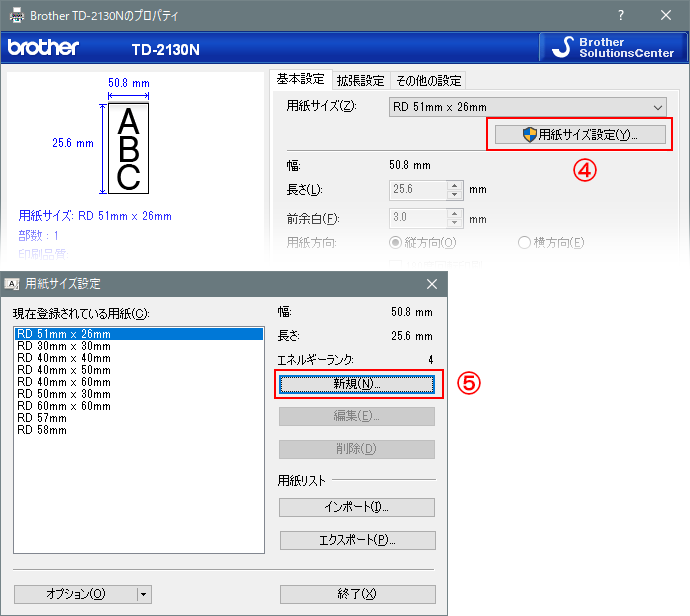Click the ABC label preview image
690x616 pixels.
[x=128, y=149]
